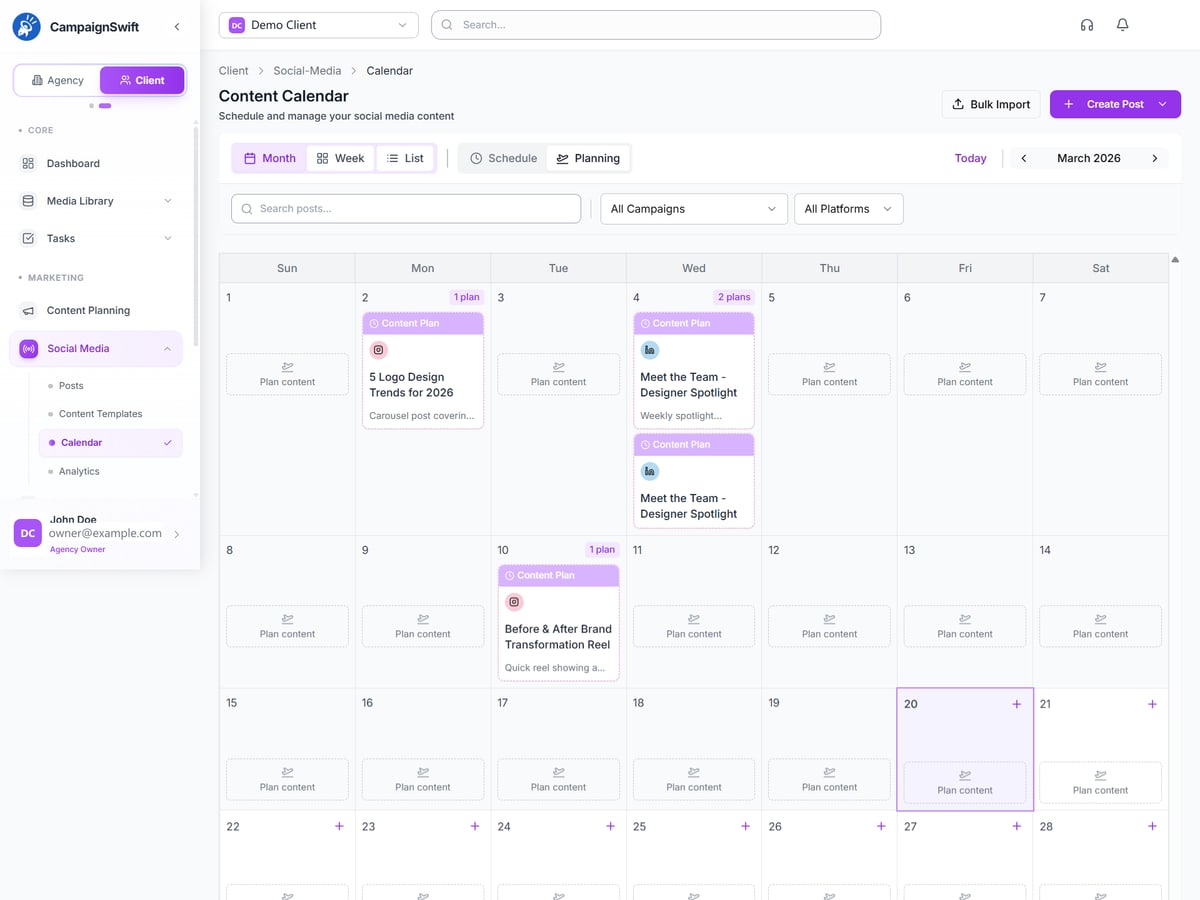
Task: Select the Schedule view toggle
Action: click(503, 158)
